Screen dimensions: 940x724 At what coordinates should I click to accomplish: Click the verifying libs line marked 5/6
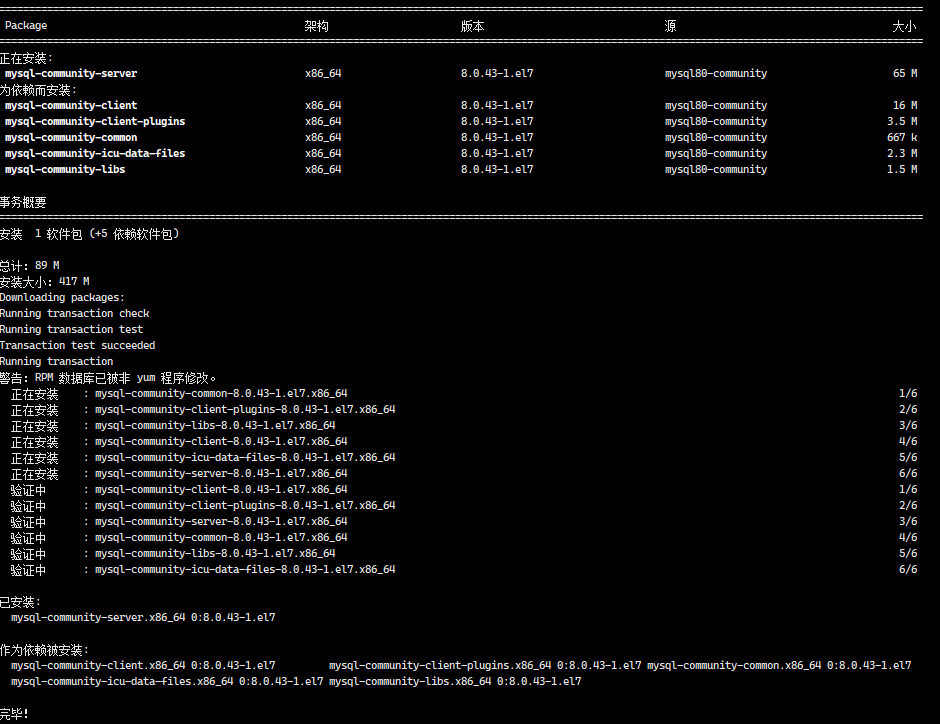click(x=464, y=554)
